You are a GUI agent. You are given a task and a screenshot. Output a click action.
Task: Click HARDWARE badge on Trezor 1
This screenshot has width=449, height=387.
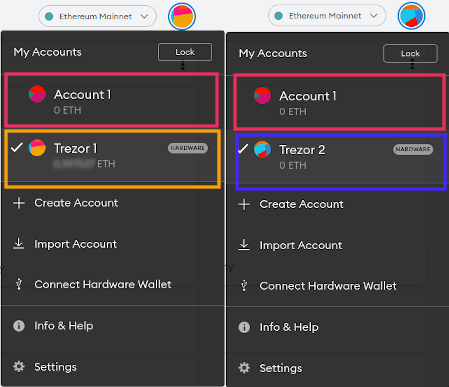(188, 148)
